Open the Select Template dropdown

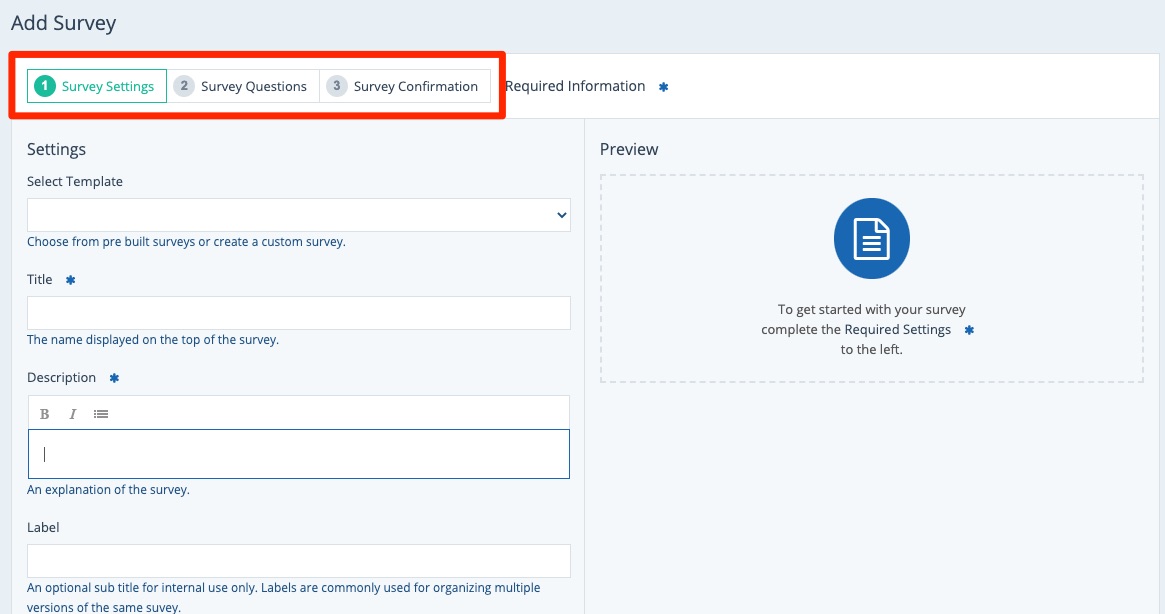[x=298, y=215]
